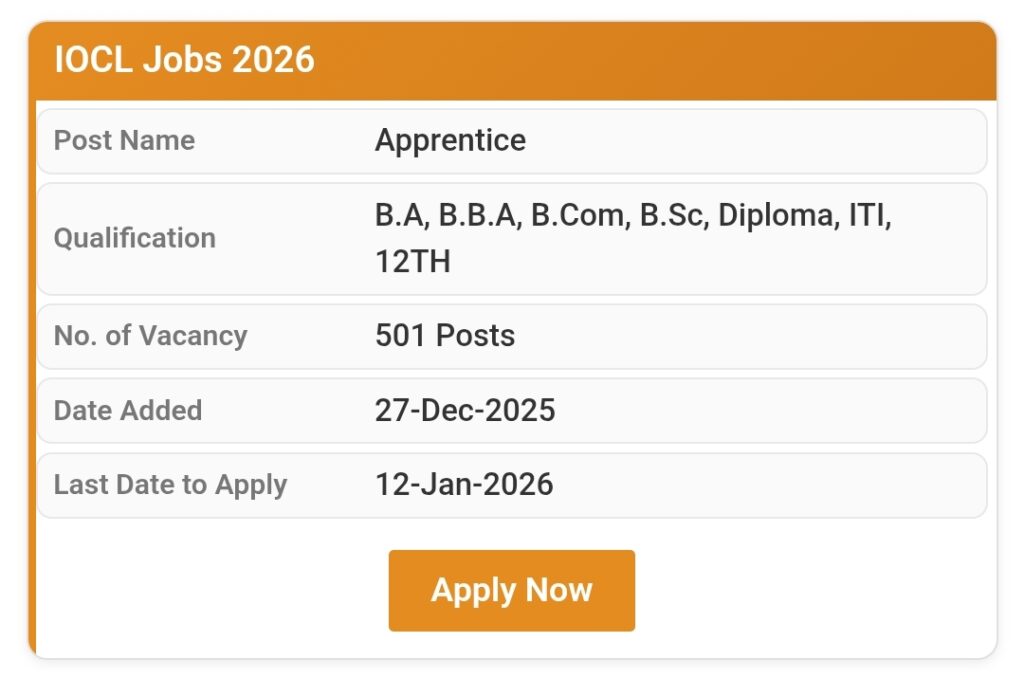Image resolution: width=1024 pixels, height=678 pixels.
Task: Click the Apprentice post value
Action: pos(450,140)
